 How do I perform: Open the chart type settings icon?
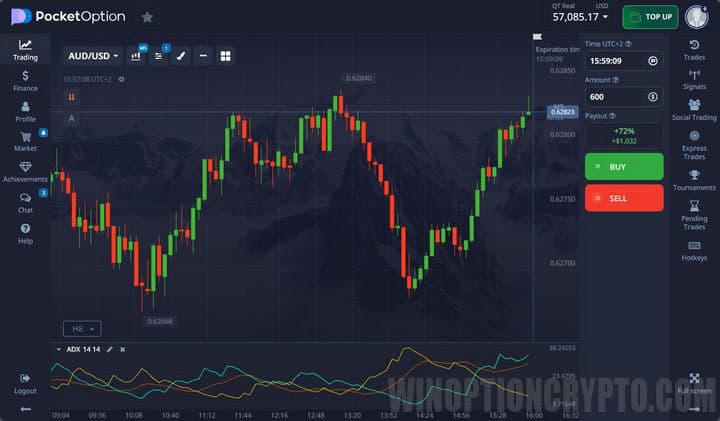pyautogui.click(x=136, y=56)
